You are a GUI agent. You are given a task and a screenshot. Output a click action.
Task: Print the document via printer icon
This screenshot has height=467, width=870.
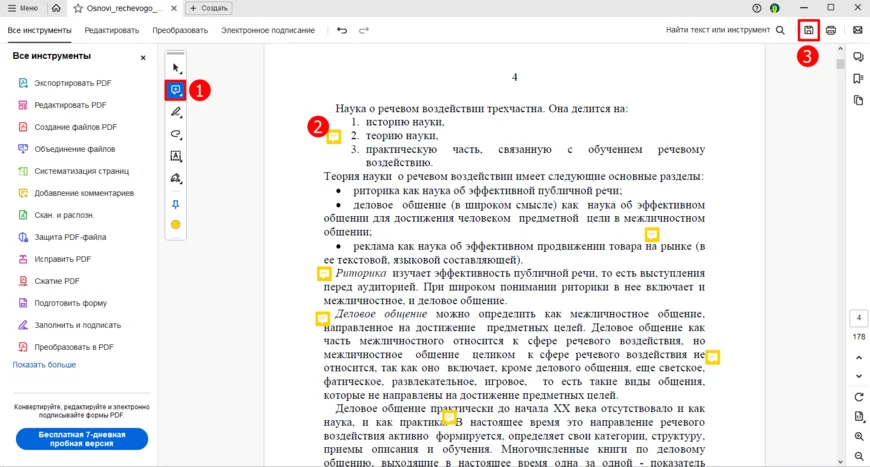[831, 30]
